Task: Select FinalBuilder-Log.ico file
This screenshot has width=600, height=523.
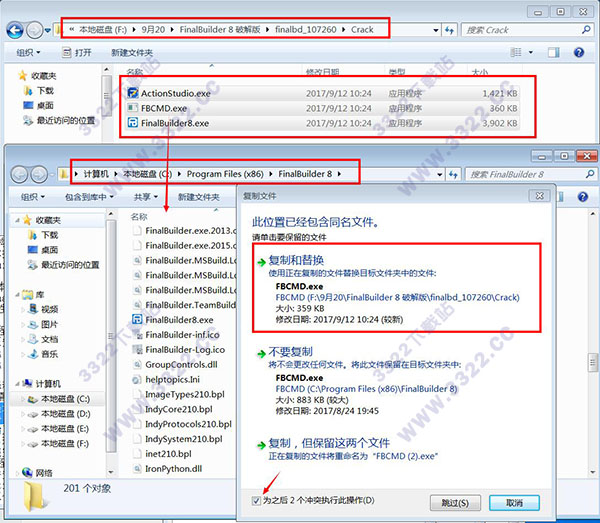Action: [183, 350]
